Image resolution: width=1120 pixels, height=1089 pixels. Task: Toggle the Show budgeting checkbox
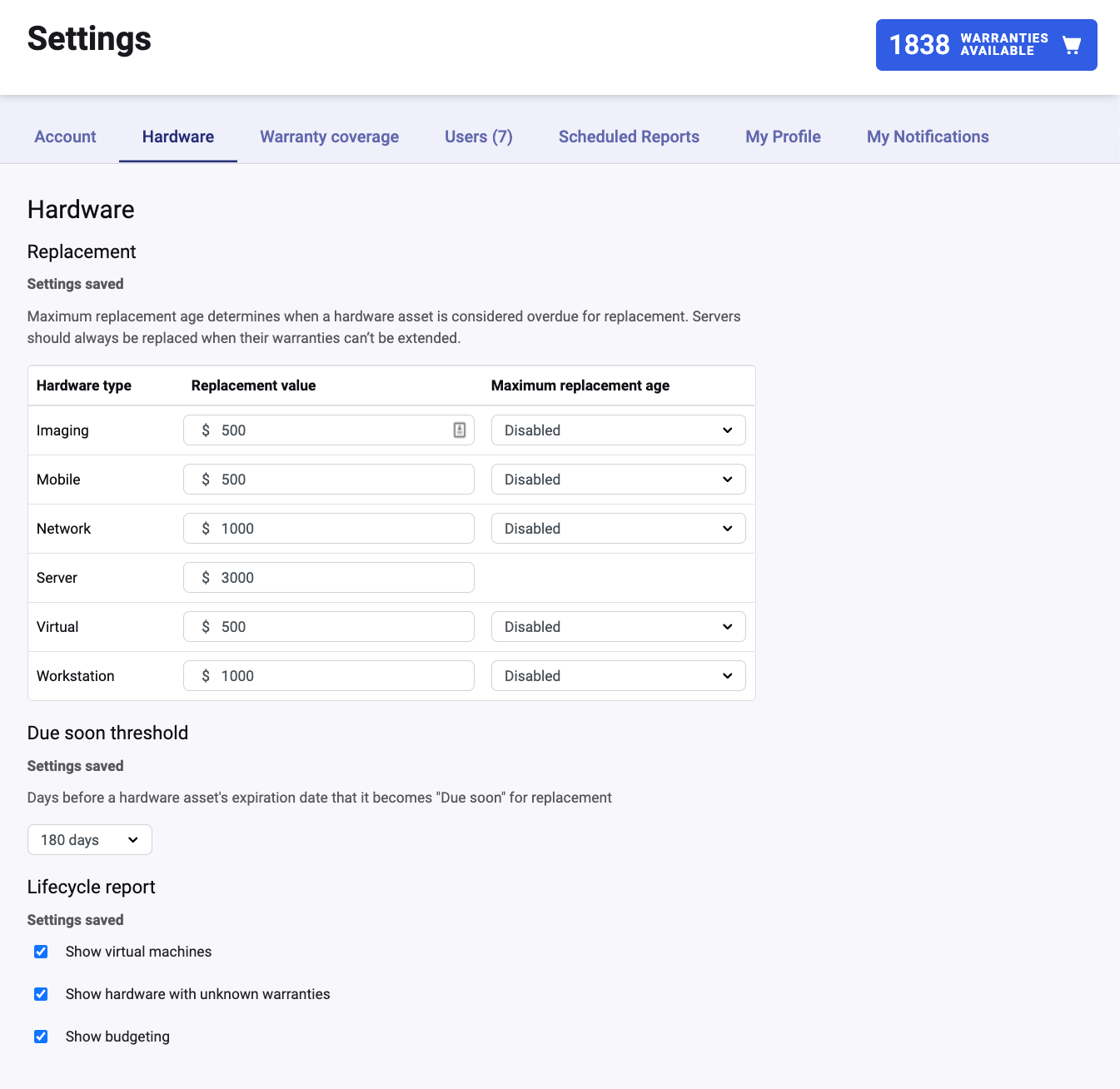tap(41, 1037)
